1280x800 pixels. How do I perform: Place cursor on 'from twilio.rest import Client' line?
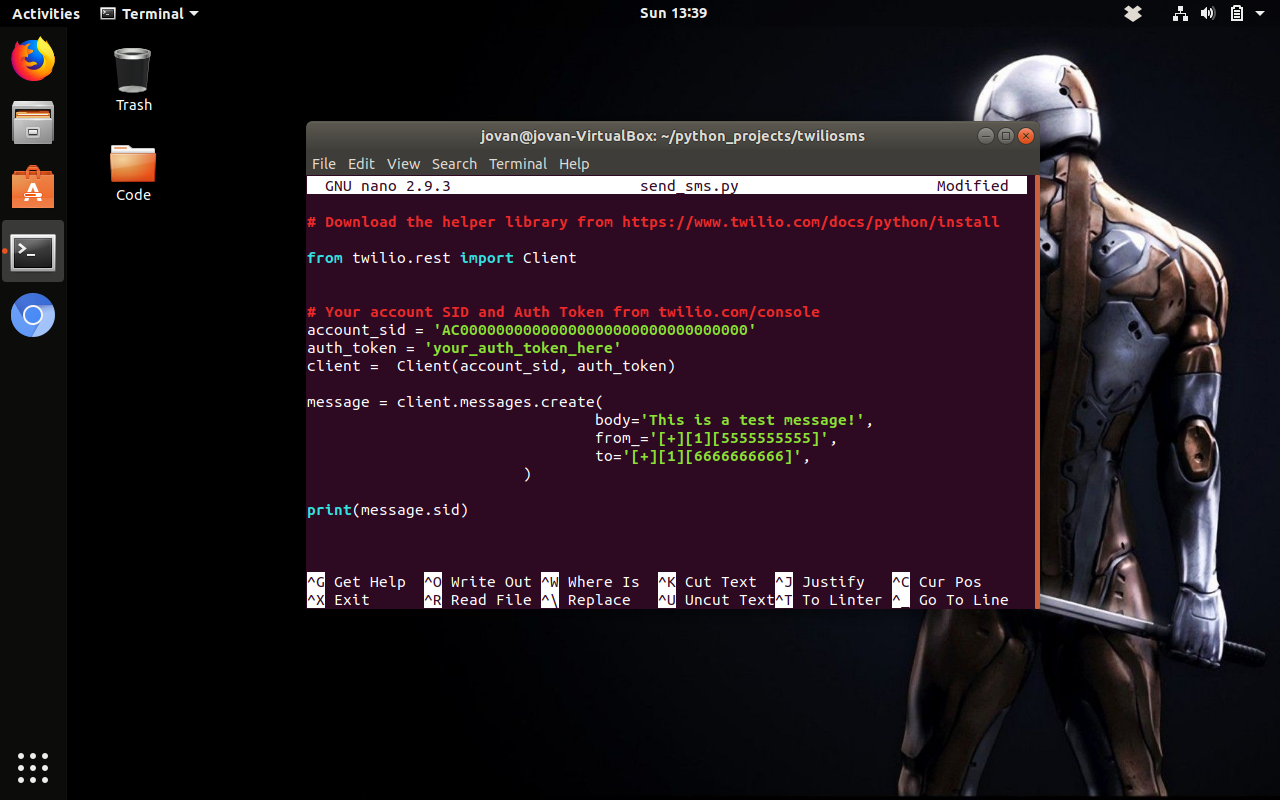[x=442, y=258]
